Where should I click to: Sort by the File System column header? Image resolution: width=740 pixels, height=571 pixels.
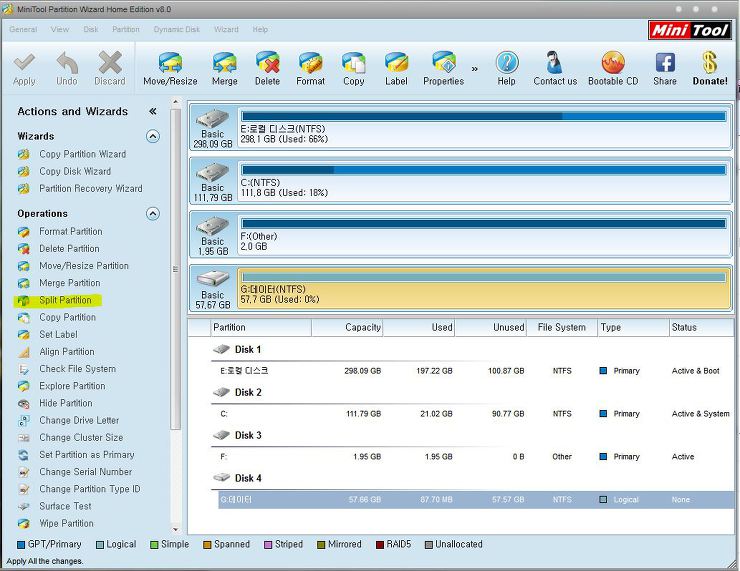(x=562, y=327)
